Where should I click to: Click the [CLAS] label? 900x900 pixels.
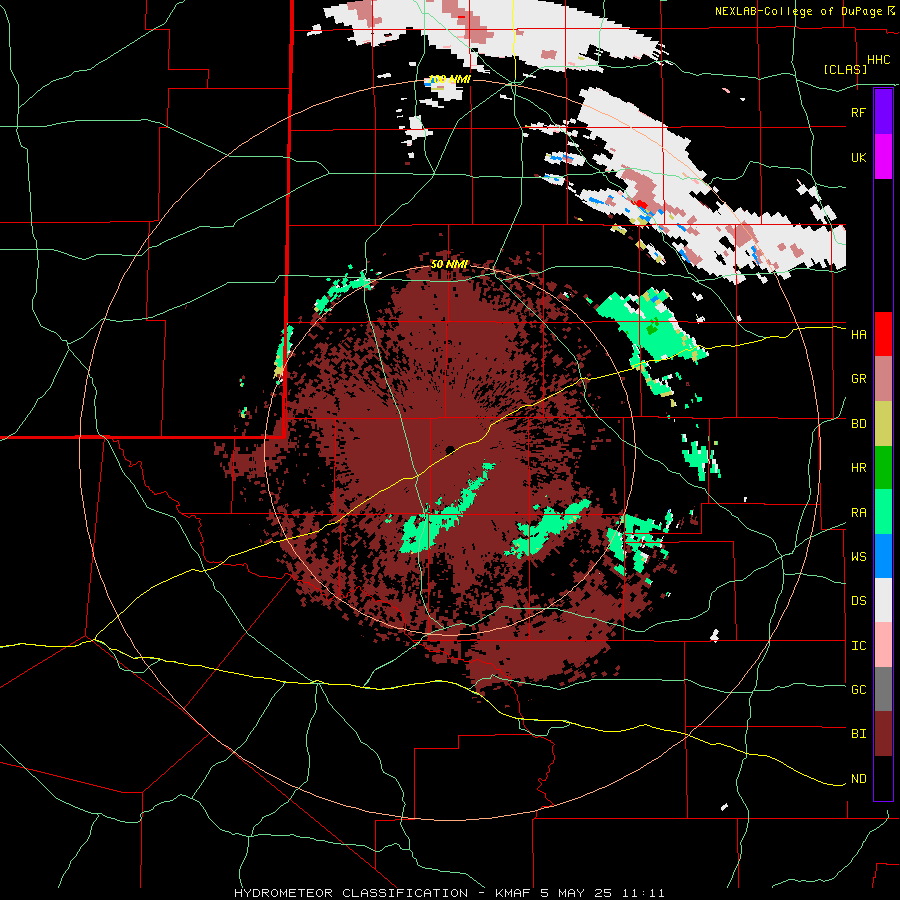tap(845, 69)
